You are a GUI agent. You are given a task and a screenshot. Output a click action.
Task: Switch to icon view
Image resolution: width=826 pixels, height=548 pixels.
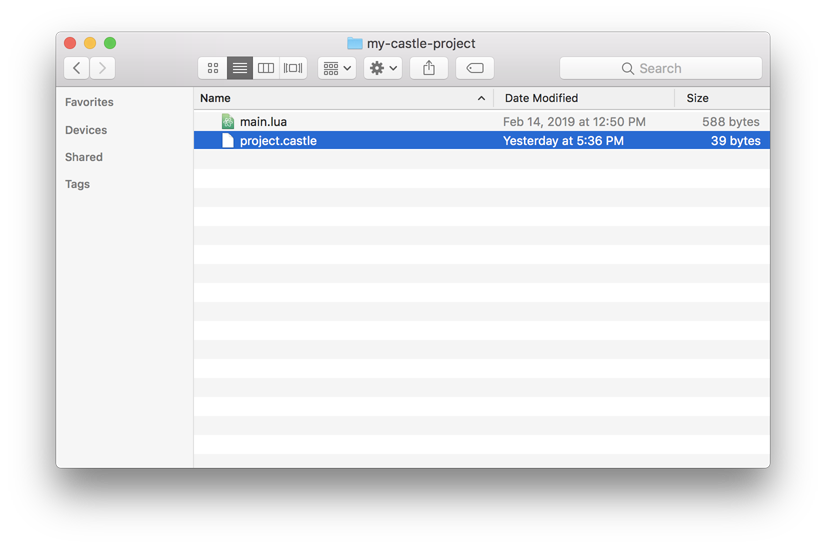pos(213,68)
